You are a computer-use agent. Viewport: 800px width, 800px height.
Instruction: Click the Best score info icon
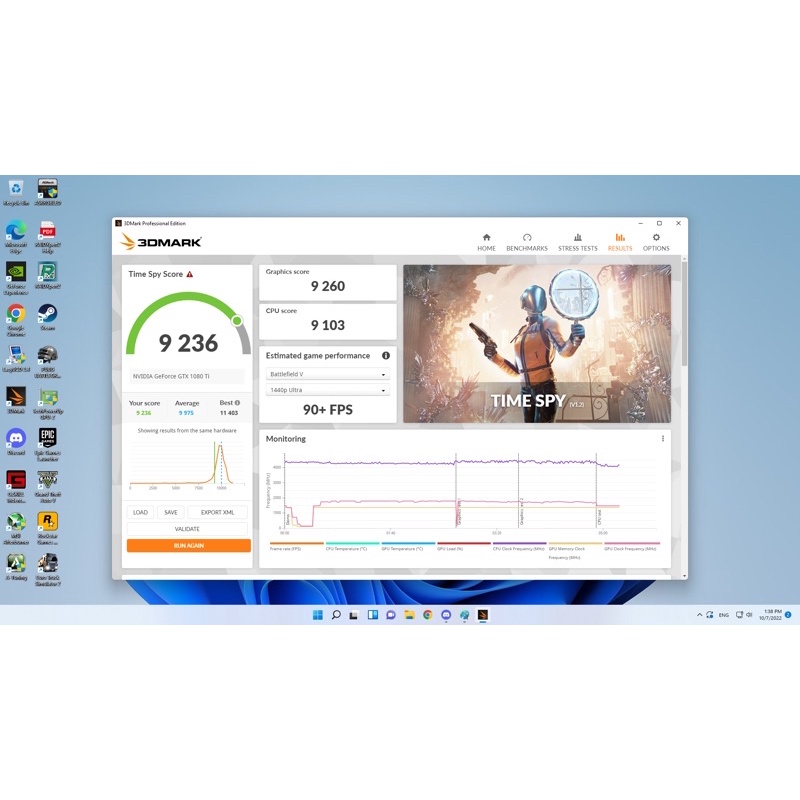237,403
